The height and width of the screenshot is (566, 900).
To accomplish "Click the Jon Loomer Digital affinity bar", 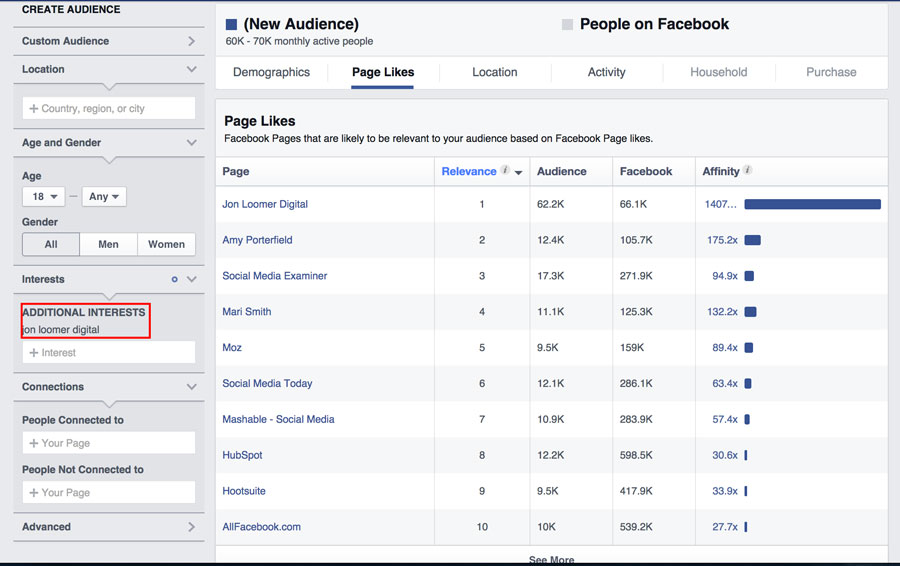I will coord(812,204).
